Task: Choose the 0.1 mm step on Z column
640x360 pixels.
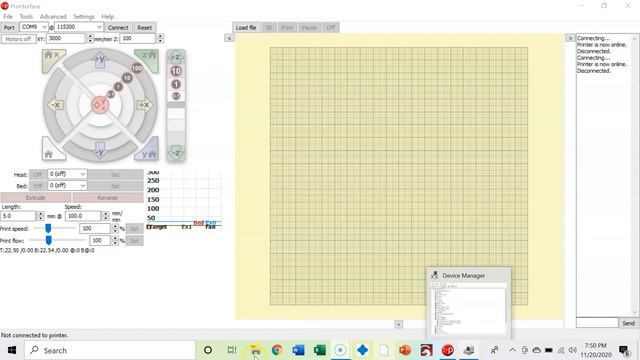Action: pyautogui.click(x=176, y=96)
